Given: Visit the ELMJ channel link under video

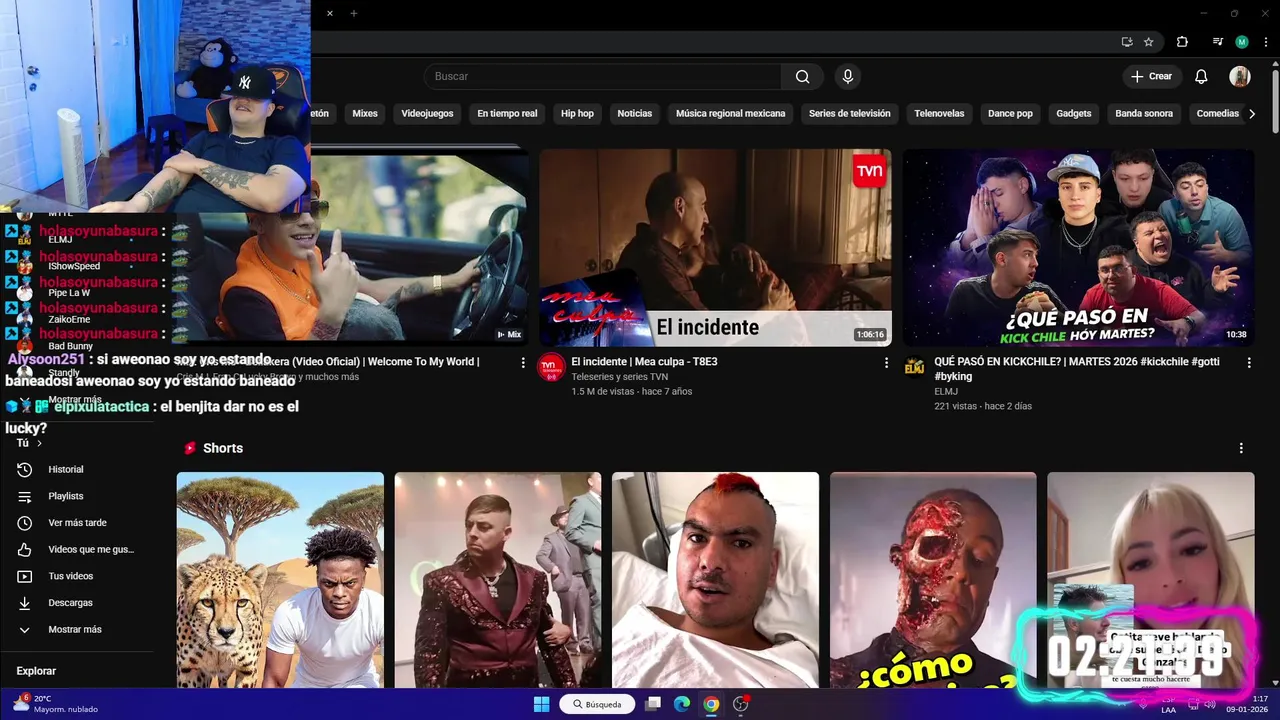Looking at the screenshot, I should (946, 391).
